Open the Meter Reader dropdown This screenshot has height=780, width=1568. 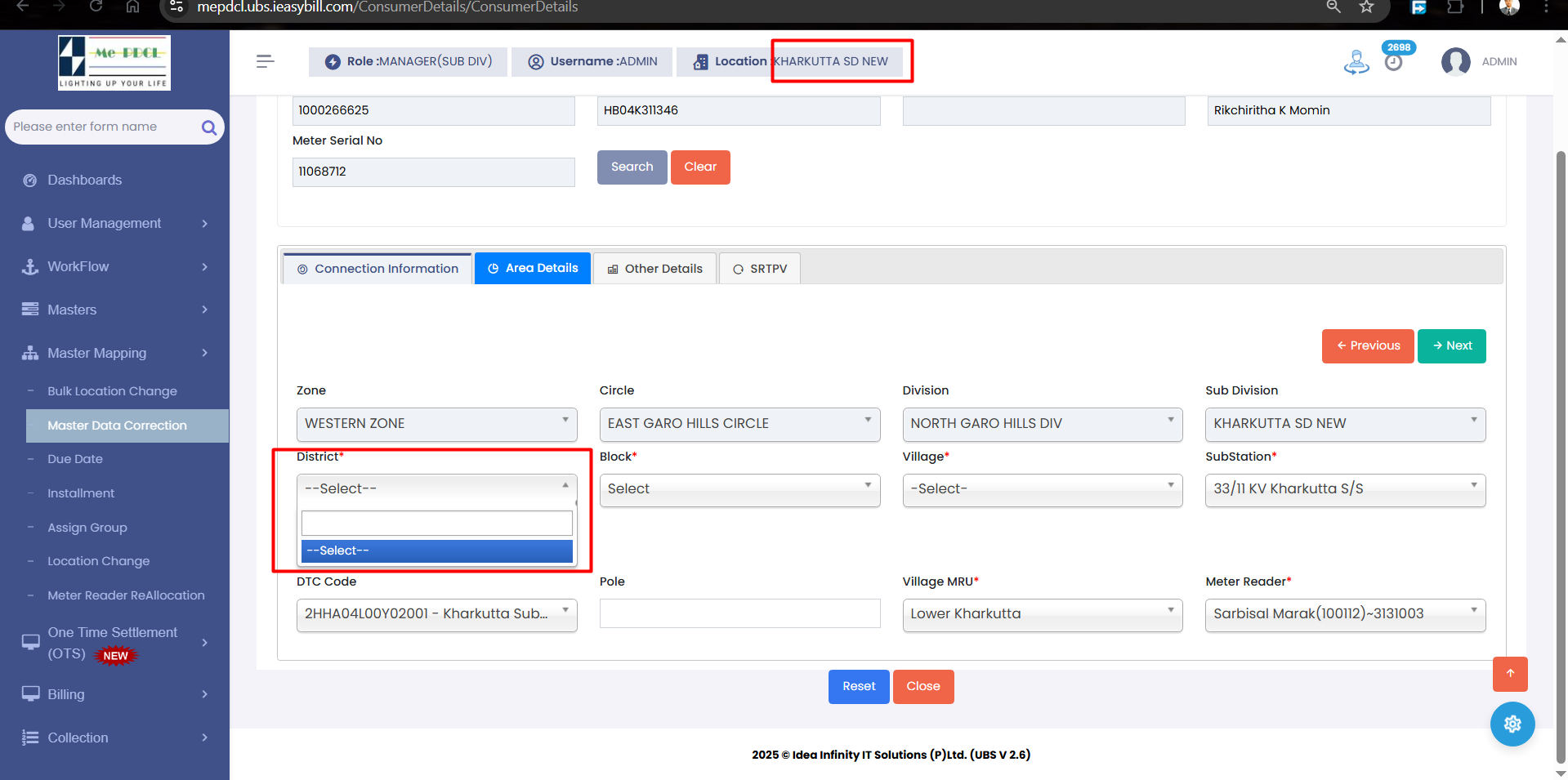[1346, 615]
